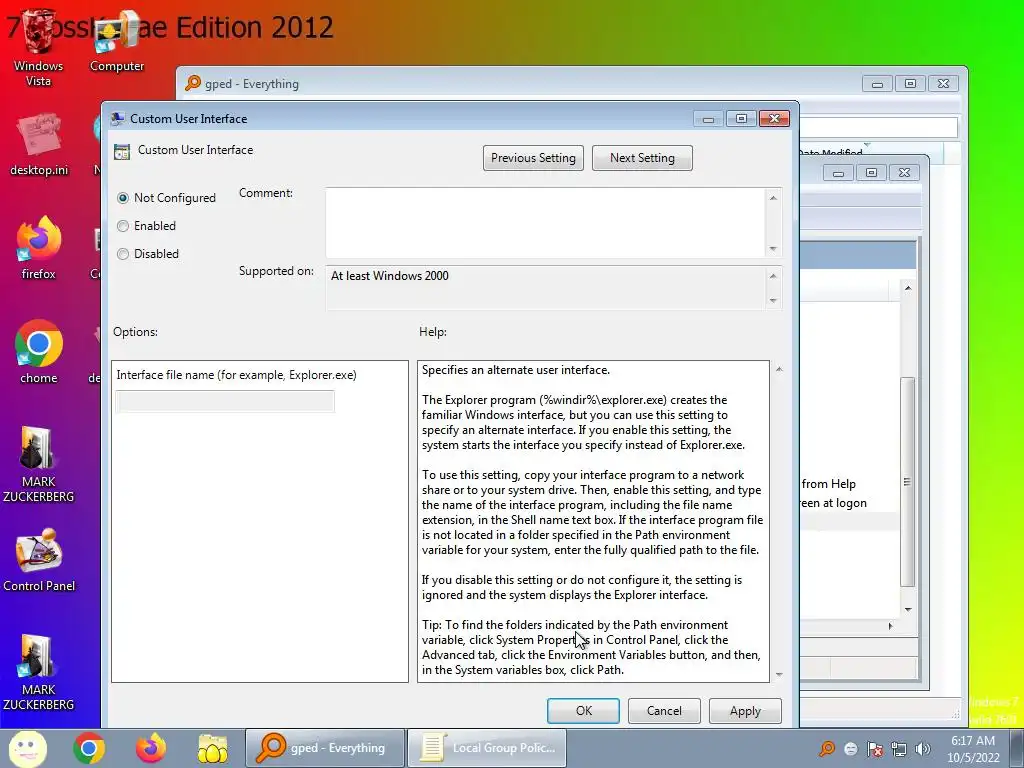The image size is (1024, 768).
Task: Click scroll up arrow in background policy window
Action: coord(908,288)
